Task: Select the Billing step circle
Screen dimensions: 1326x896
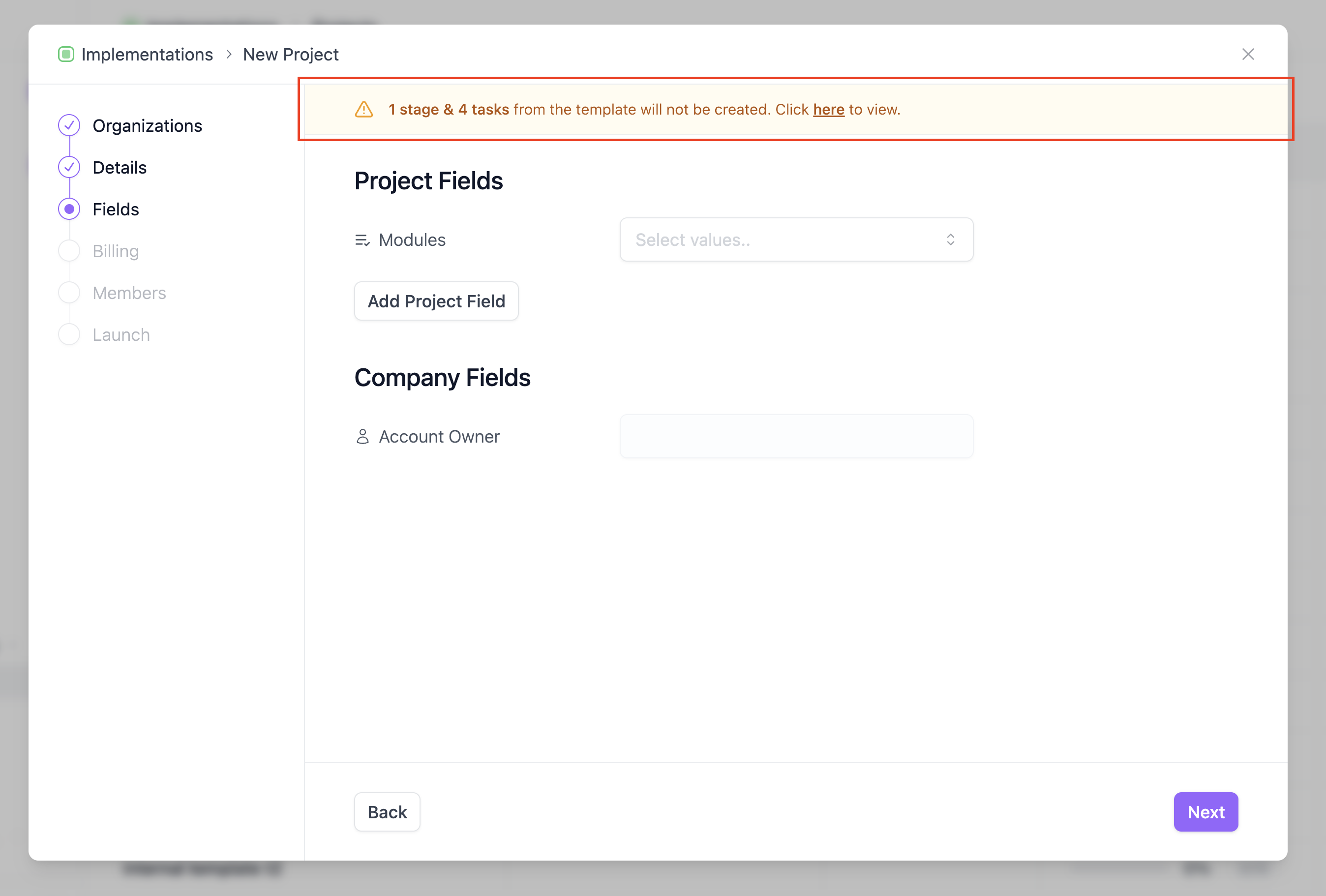Action: point(69,251)
